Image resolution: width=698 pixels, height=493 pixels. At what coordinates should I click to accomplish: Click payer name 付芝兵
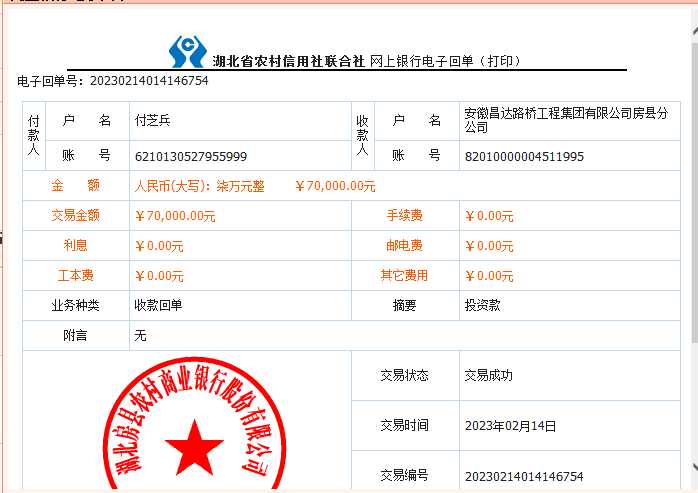tap(153, 120)
